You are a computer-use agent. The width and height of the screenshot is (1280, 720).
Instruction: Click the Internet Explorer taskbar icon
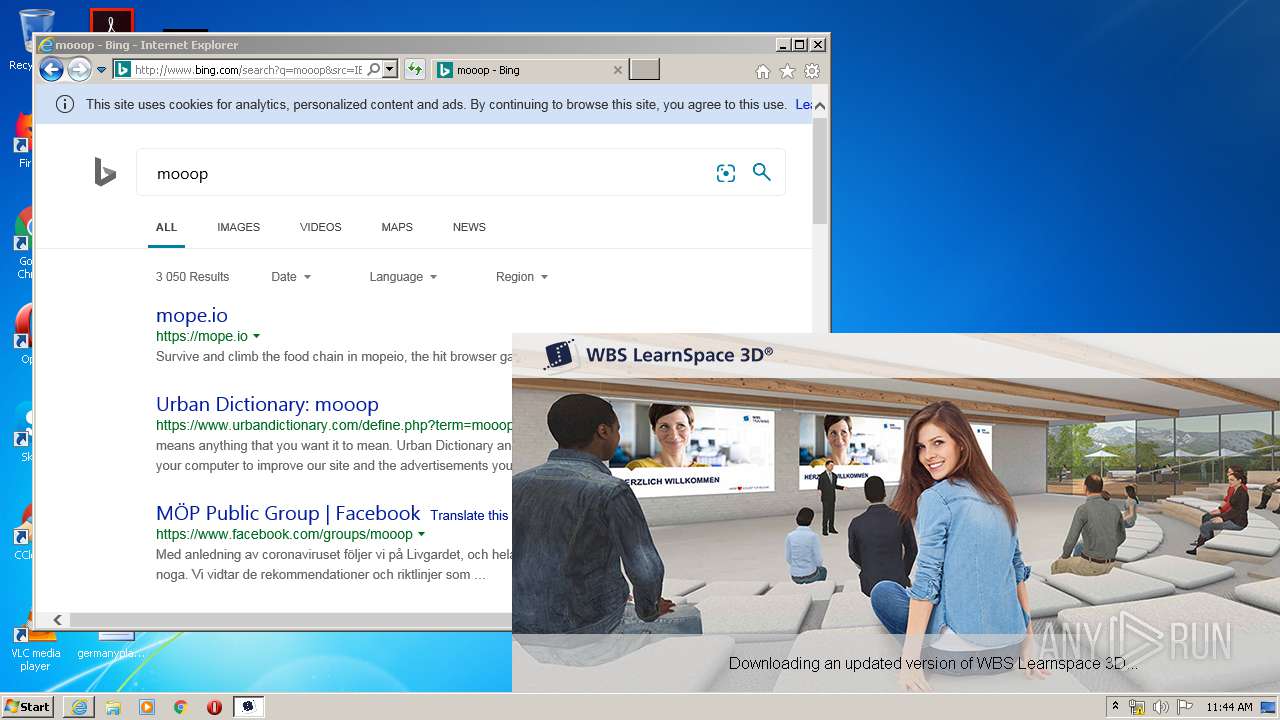coord(79,707)
